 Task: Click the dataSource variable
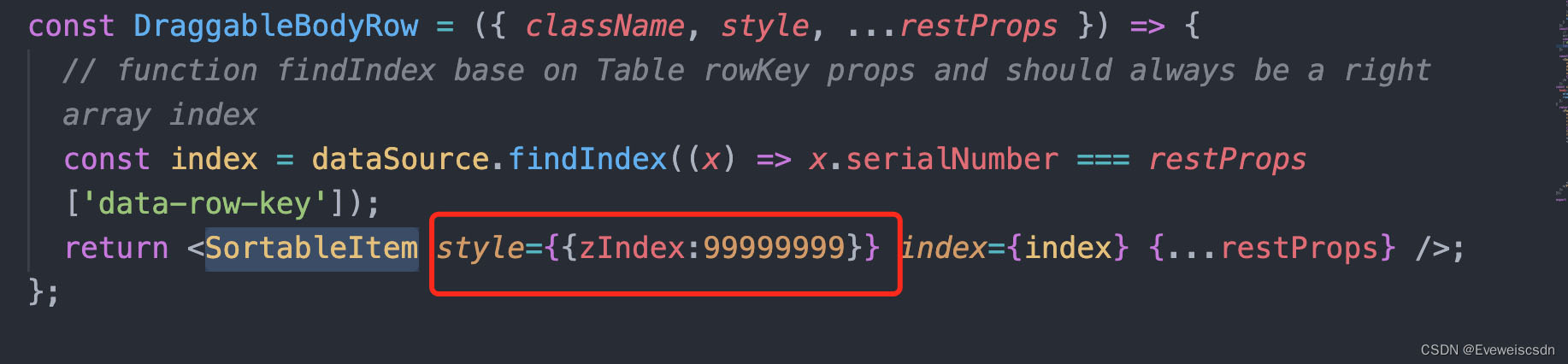(x=400, y=160)
